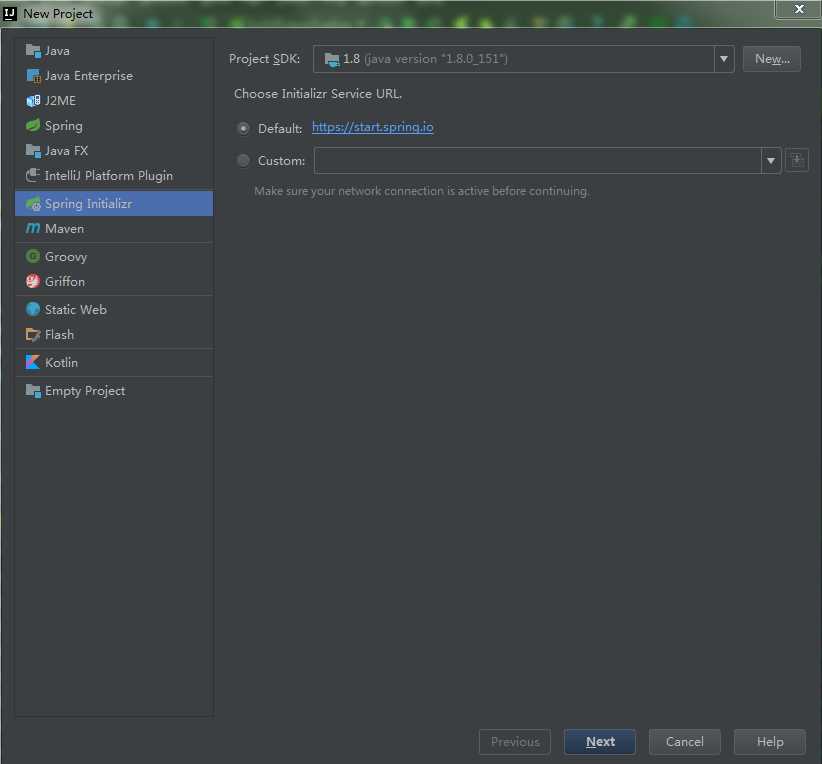The height and width of the screenshot is (764, 822).
Task: Click the Next button
Action: [x=600, y=741]
